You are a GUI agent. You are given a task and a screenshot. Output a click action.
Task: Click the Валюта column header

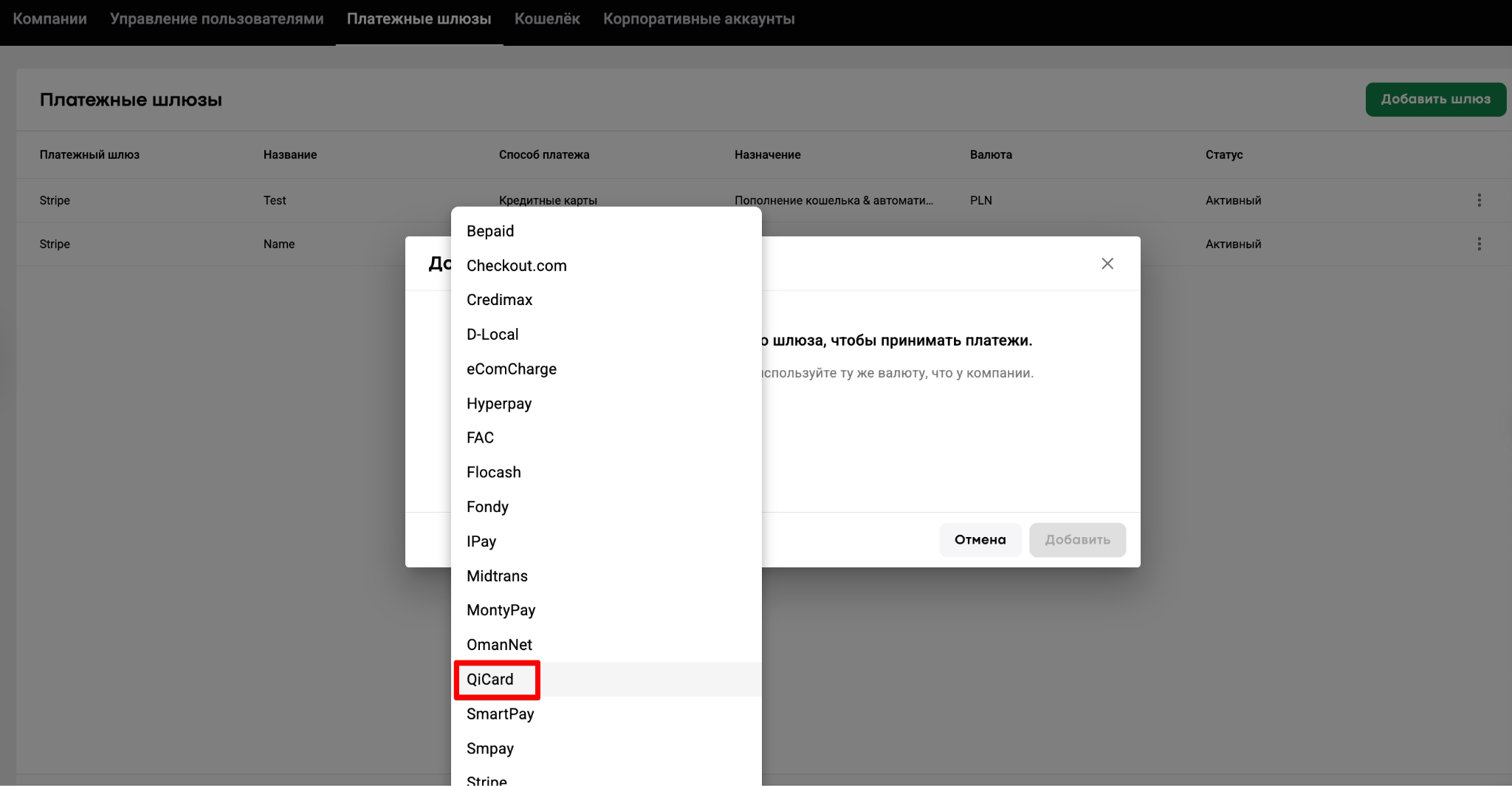pos(991,155)
